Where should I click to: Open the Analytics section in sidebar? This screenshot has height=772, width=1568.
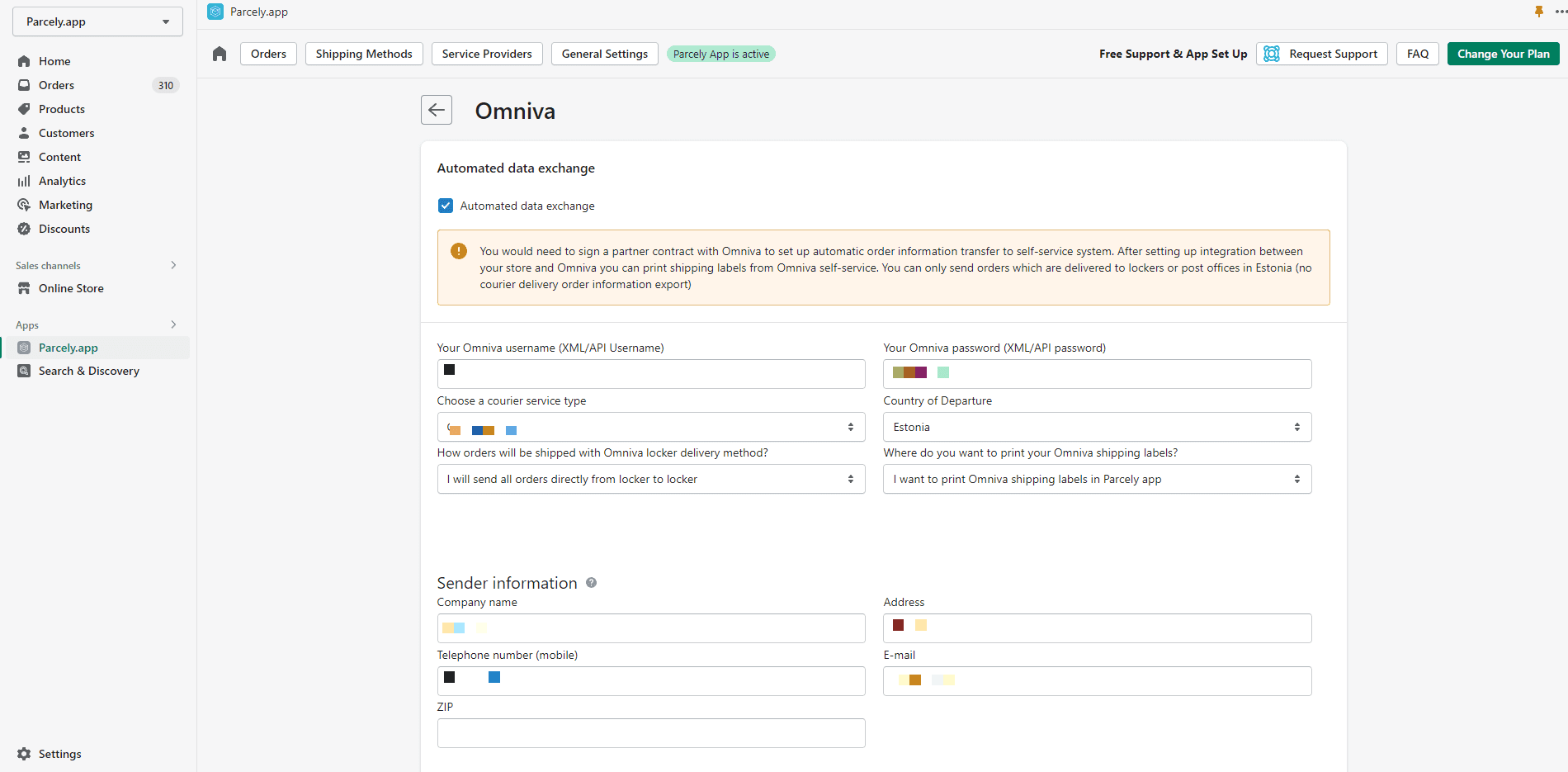(62, 181)
